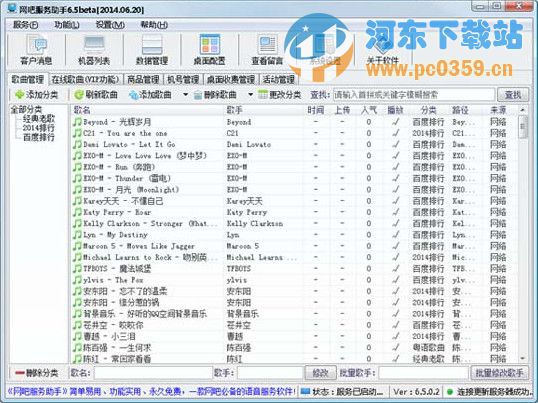Click the app icon in title bar
This screenshot has width=538, height=403.
11,8
